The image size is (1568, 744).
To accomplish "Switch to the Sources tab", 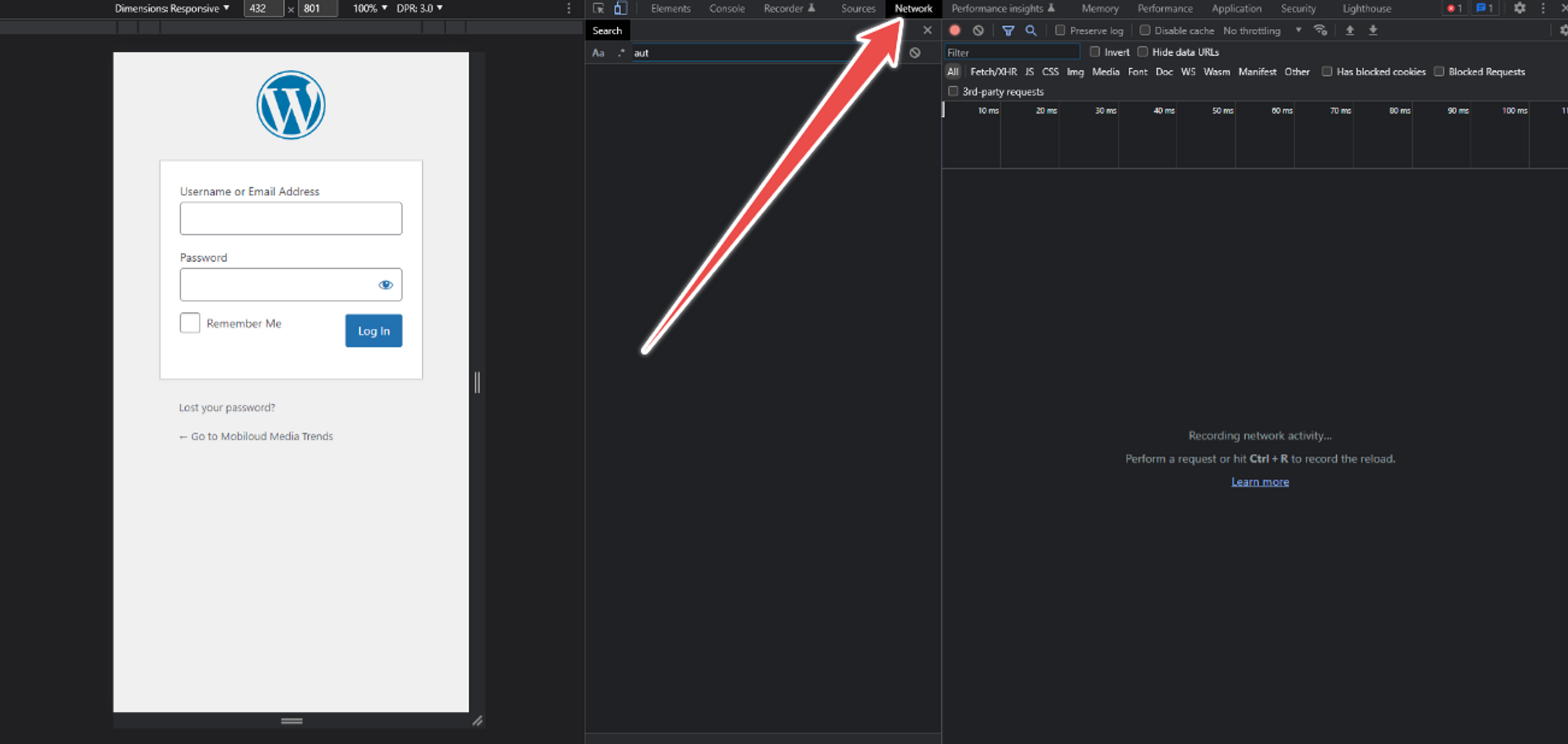I will 858,9.
